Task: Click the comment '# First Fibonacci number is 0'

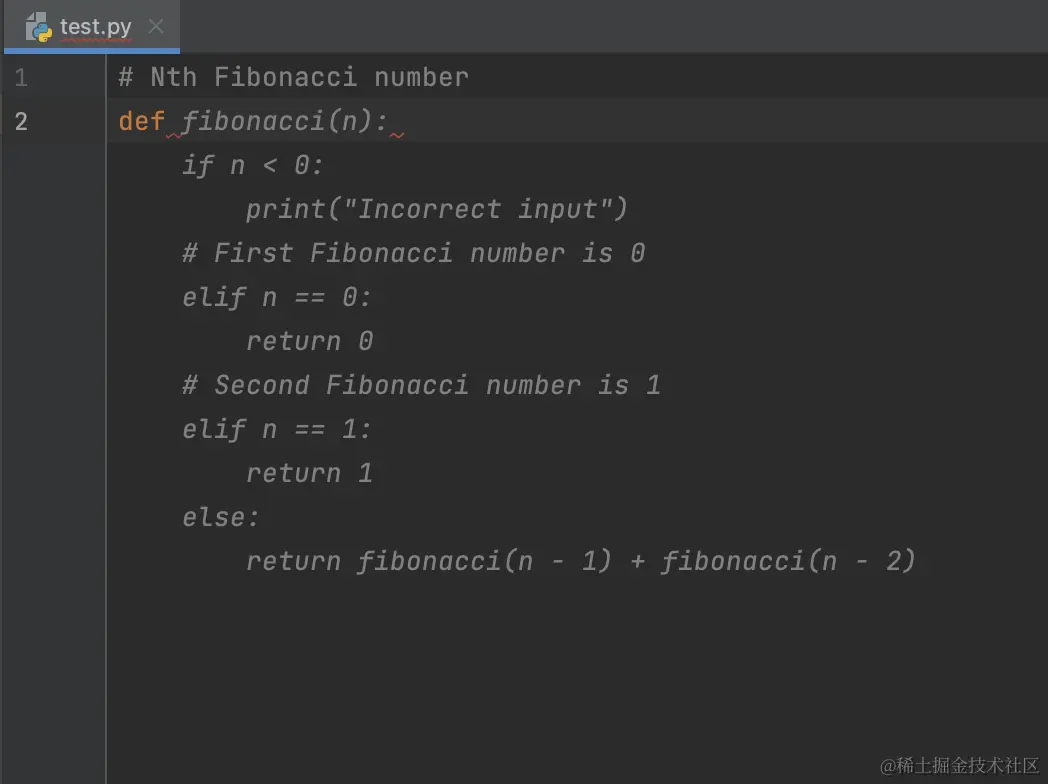Action: [412, 253]
